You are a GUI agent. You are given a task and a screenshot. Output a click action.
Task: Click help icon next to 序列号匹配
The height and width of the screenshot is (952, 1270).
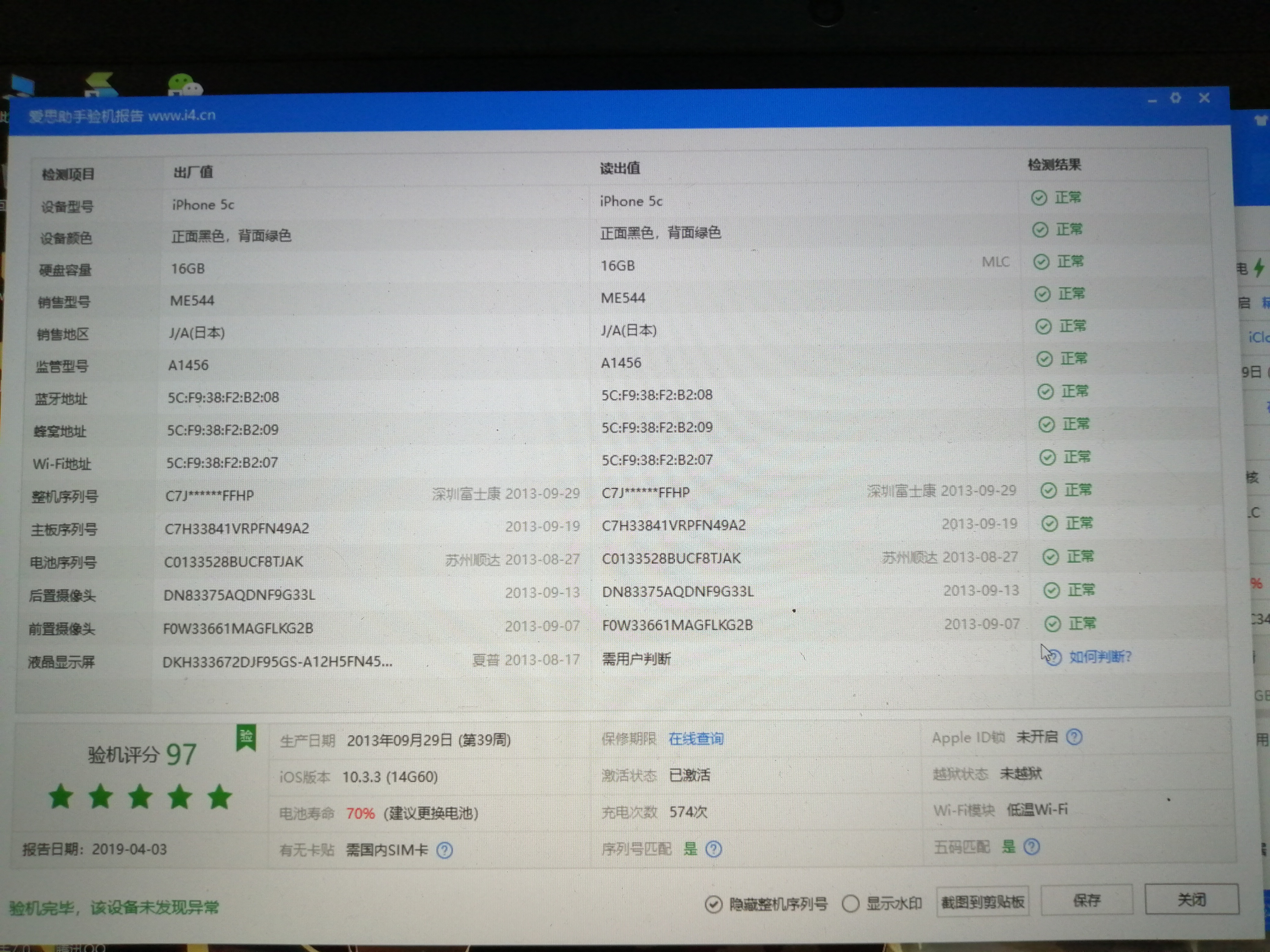[713, 849]
